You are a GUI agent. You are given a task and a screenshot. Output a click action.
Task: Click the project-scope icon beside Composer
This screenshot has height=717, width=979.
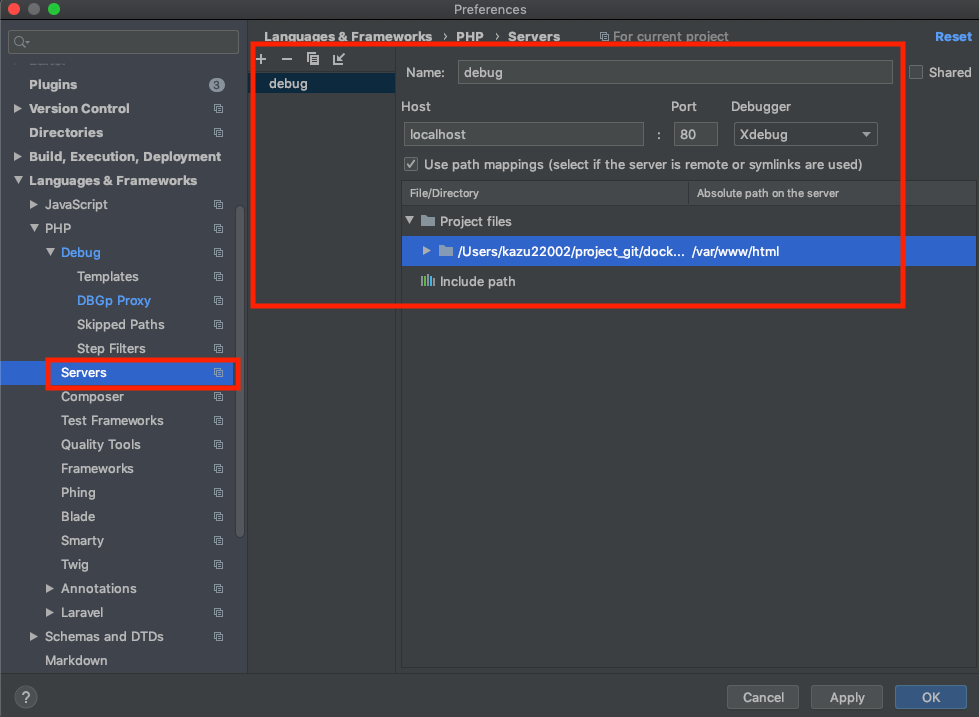(218, 396)
